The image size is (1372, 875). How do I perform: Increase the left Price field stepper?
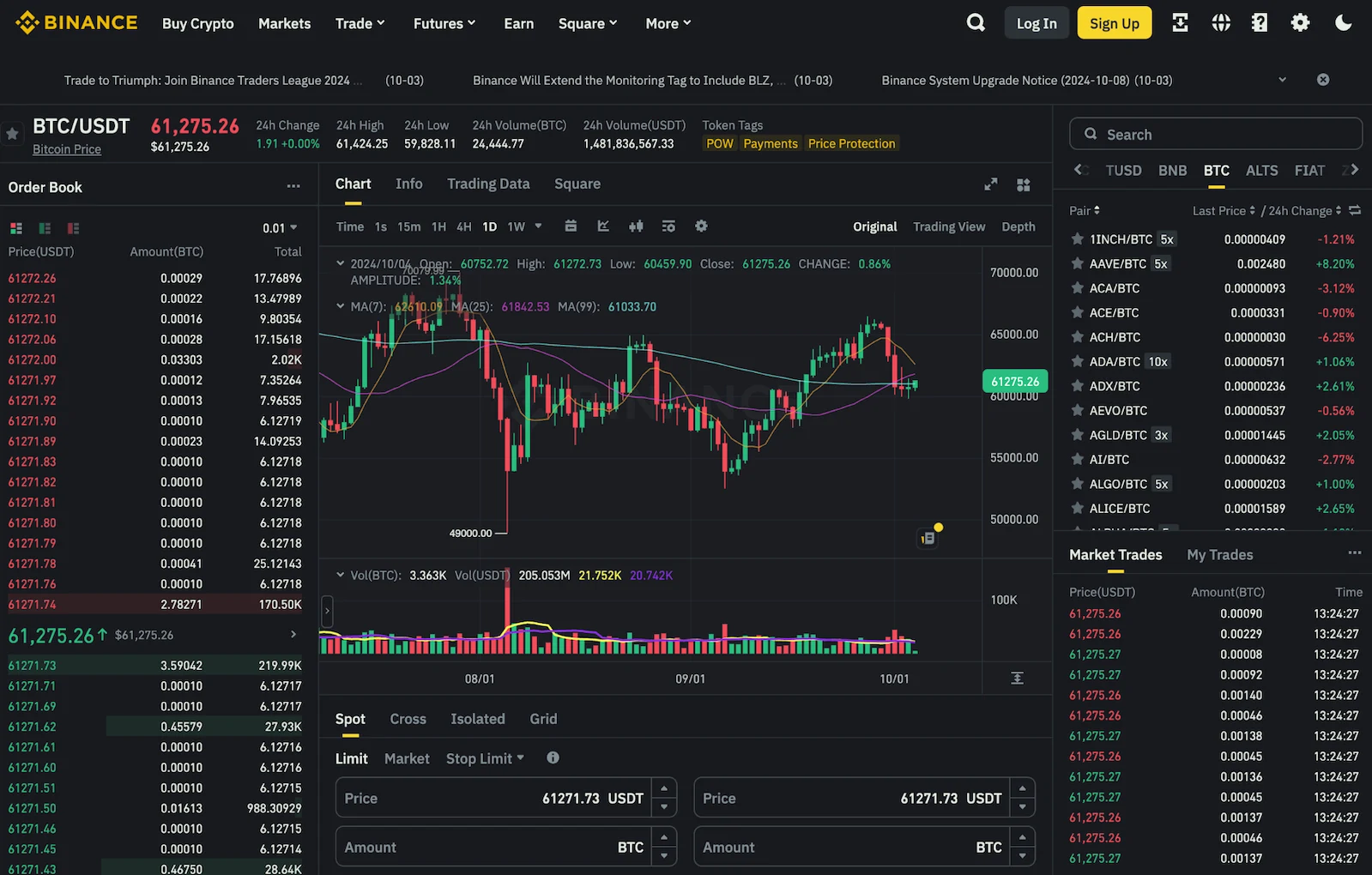click(664, 788)
